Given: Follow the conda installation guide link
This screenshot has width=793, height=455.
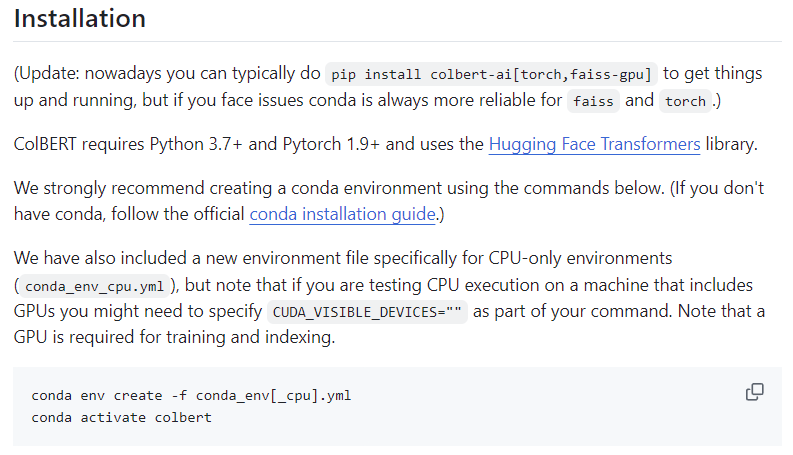Looking at the screenshot, I should pos(342,214).
